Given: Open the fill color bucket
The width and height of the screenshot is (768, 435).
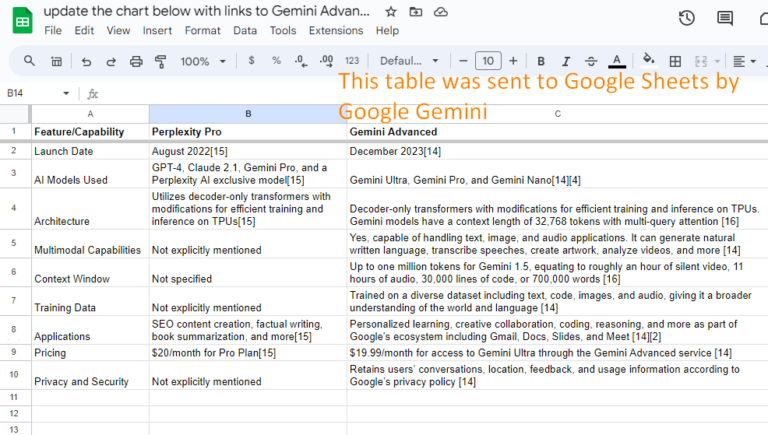Looking at the screenshot, I should 648,60.
